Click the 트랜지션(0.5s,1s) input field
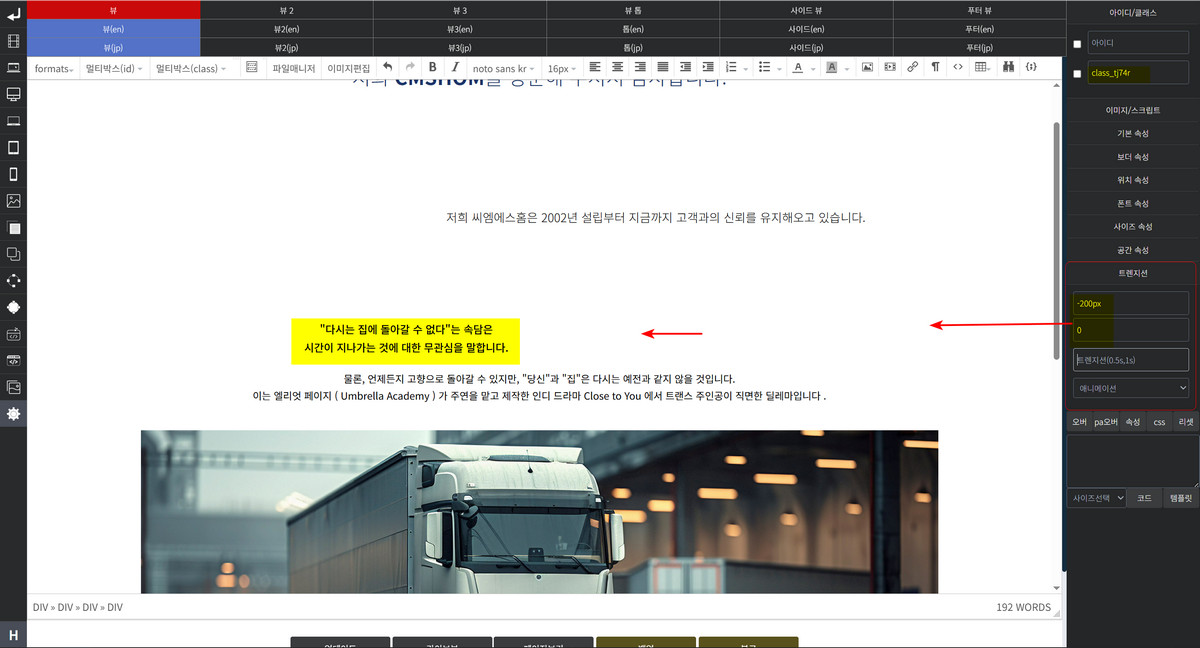 pos(1131,359)
